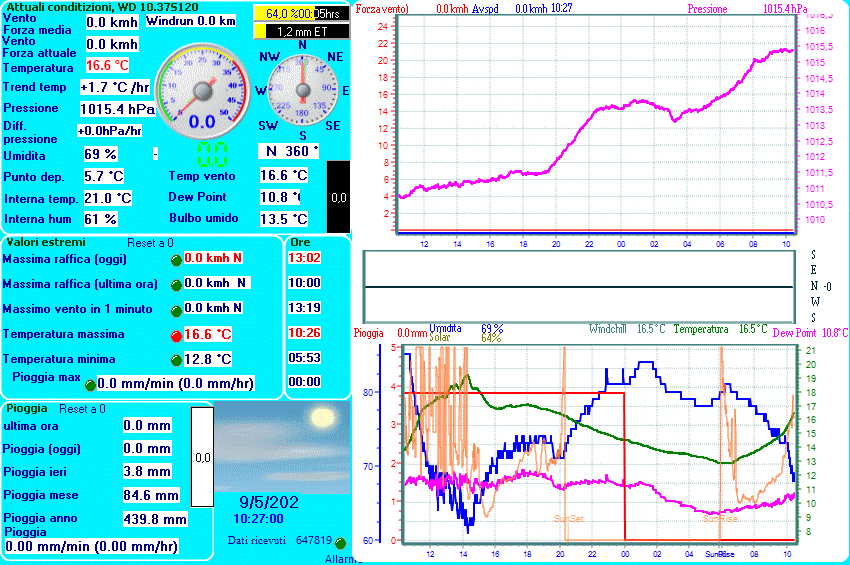Select the 16.6 °C Temp vento value
The image size is (850, 565).
[284, 175]
